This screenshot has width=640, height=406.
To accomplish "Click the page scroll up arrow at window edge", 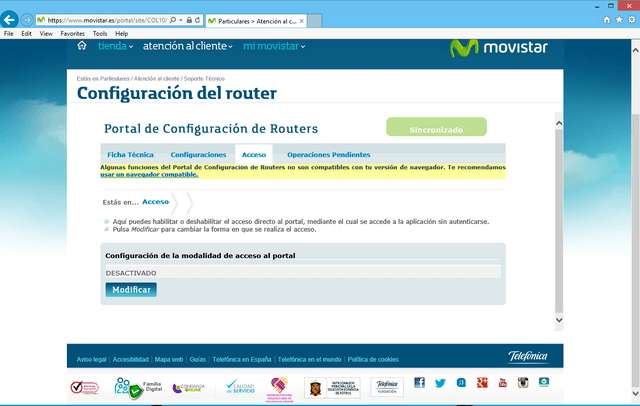I will [x=636, y=51].
